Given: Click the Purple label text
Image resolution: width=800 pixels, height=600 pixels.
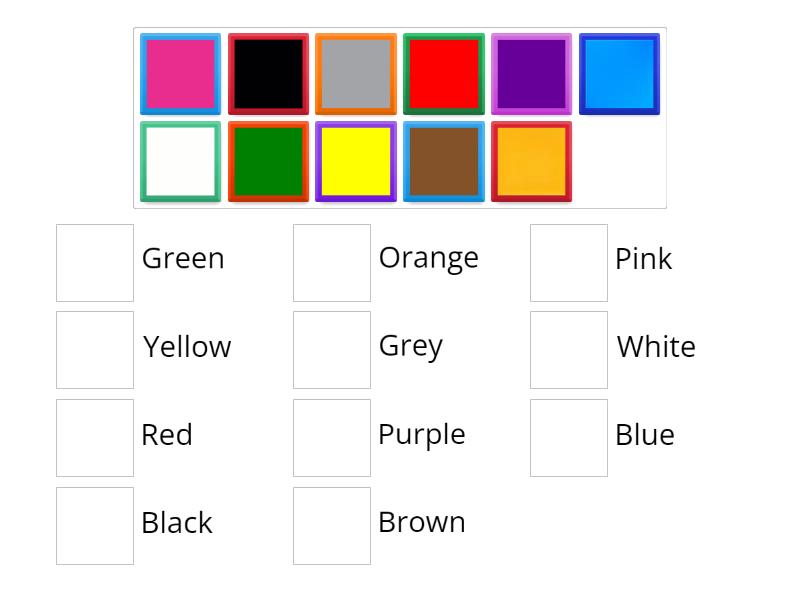Looking at the screenshot, I should click(422, 434).
